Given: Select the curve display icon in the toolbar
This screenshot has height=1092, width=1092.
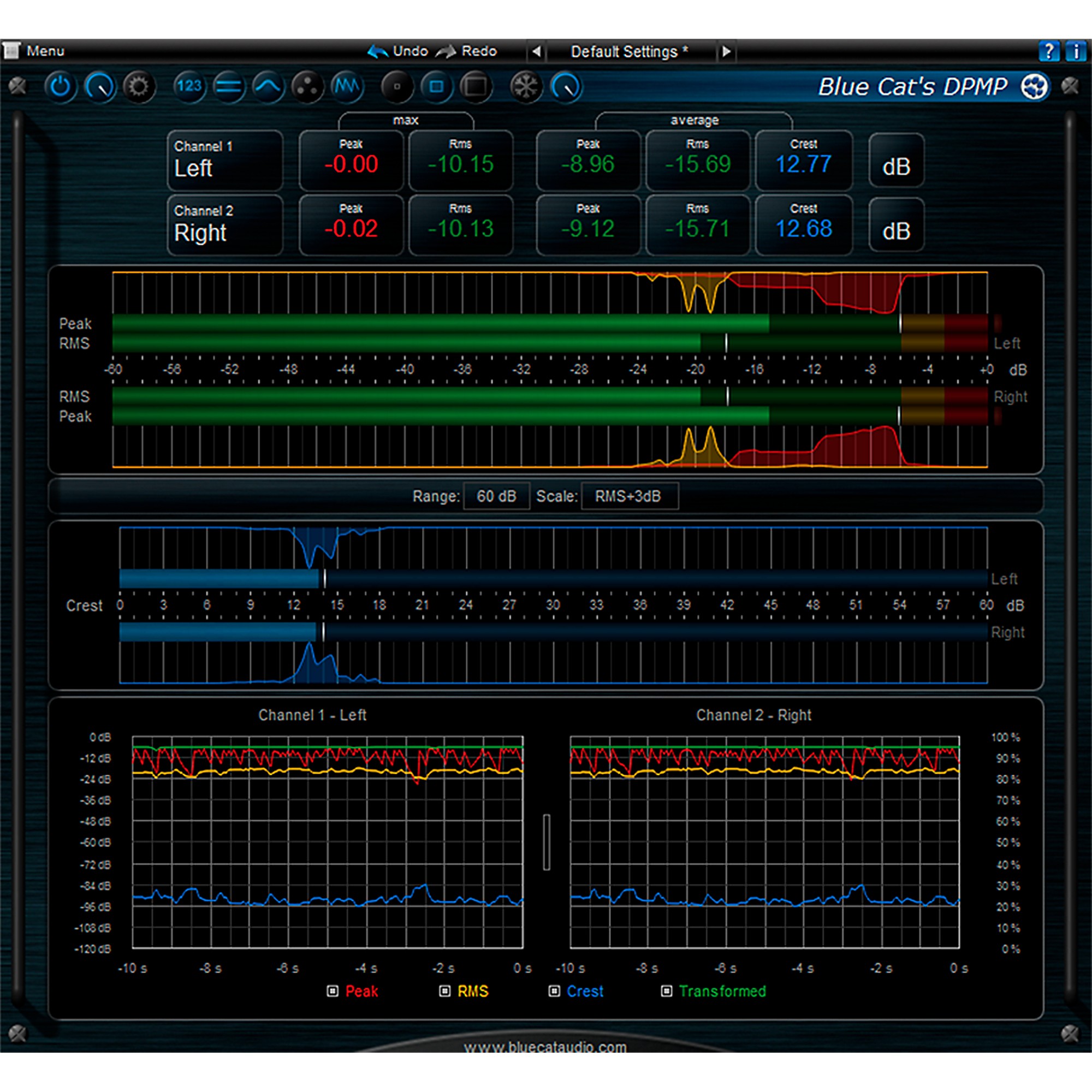Looking at the screenshot, I should [268, 86].
